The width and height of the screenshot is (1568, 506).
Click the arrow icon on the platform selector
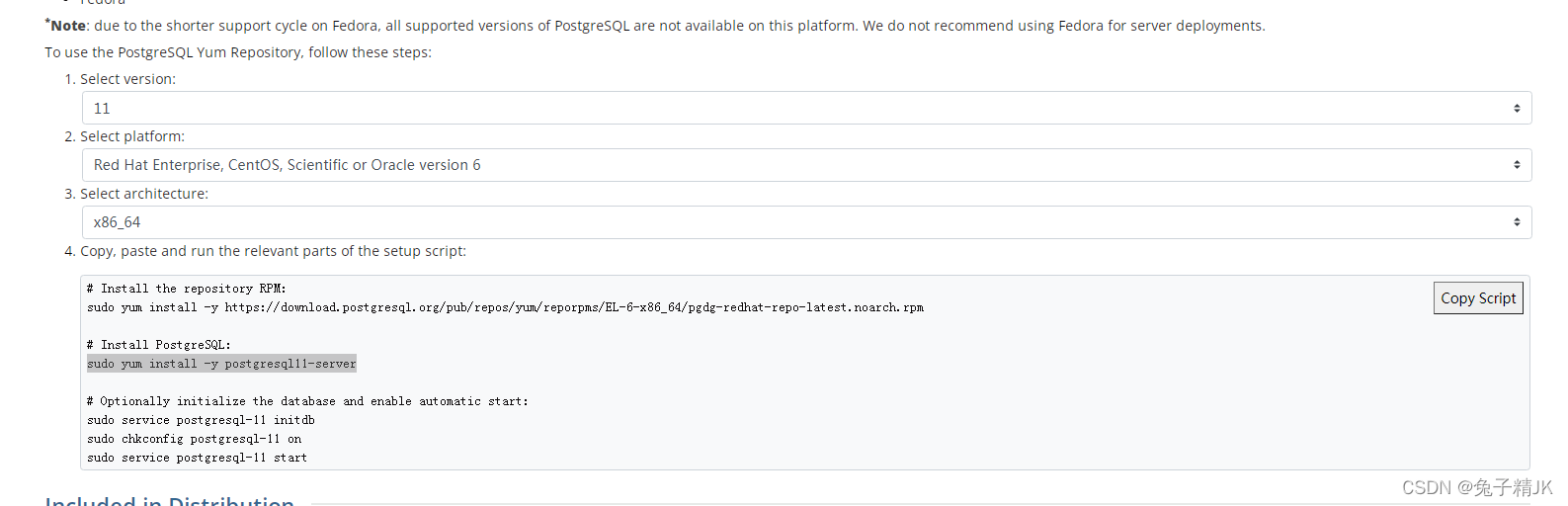(x=1517, y=165)
